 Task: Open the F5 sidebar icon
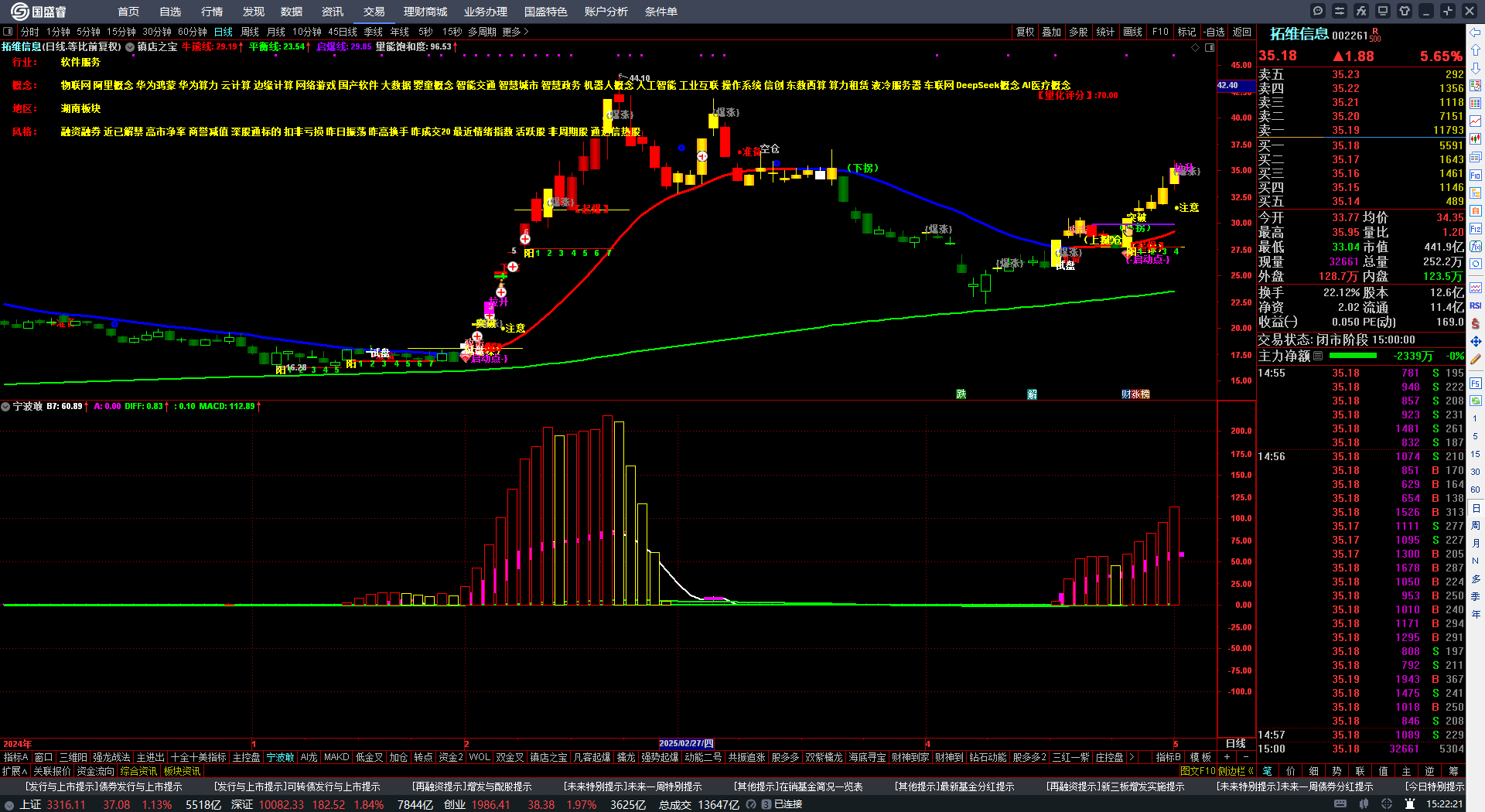click(1476, 383)
